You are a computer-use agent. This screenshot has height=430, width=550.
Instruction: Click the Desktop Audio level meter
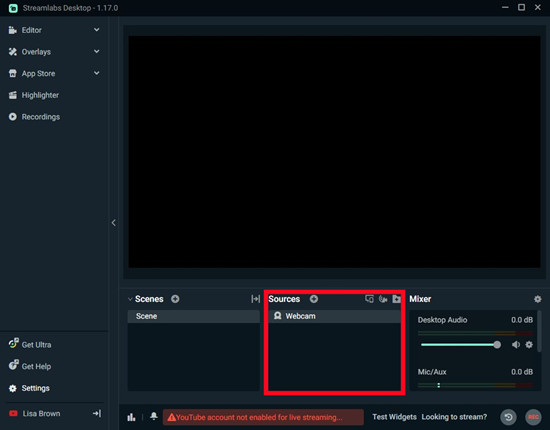click(x=475, y=333)
